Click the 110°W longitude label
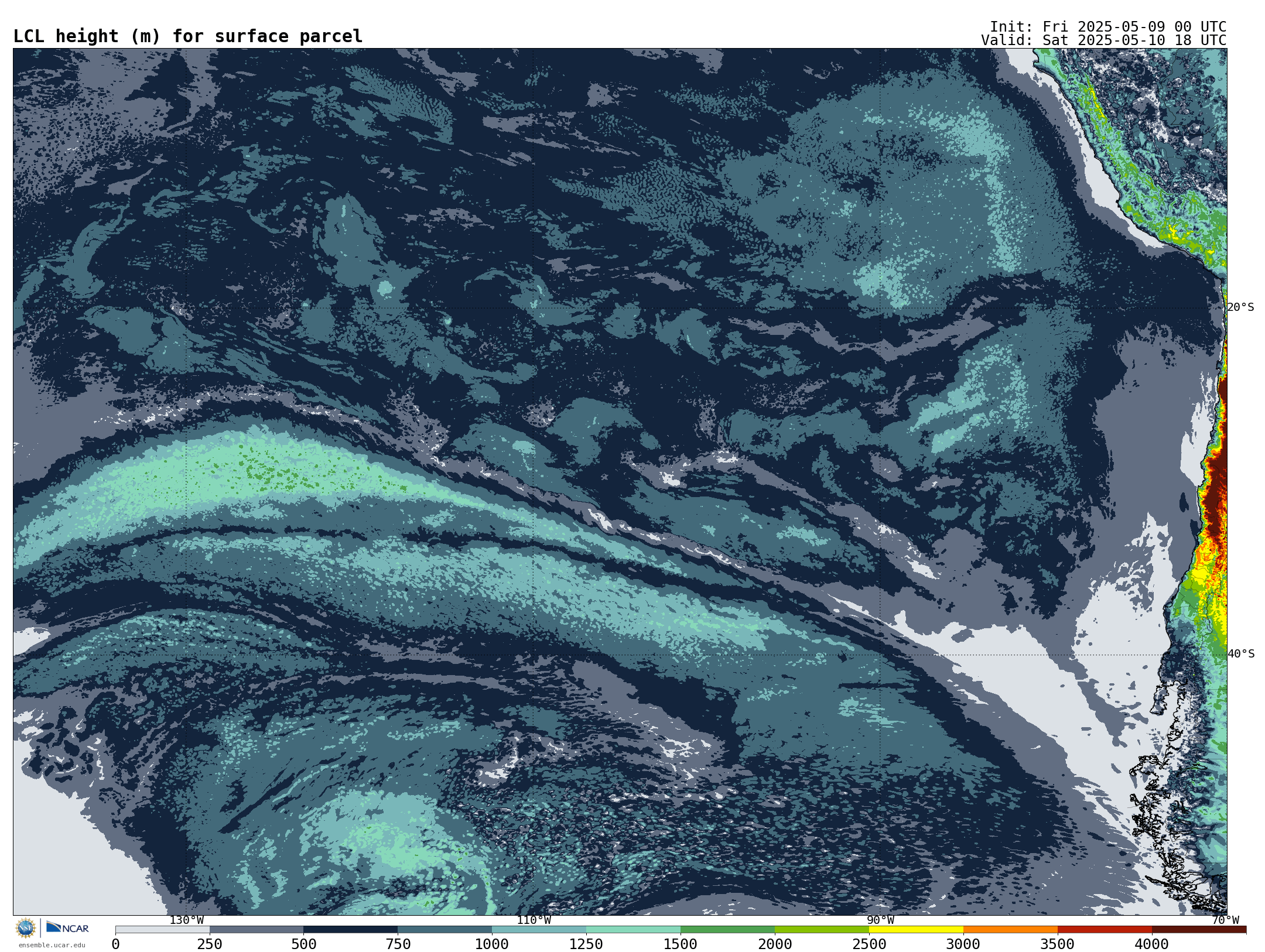Image resolution: width=1265 pixels, height=952 pixels. (x=534, y=920)
